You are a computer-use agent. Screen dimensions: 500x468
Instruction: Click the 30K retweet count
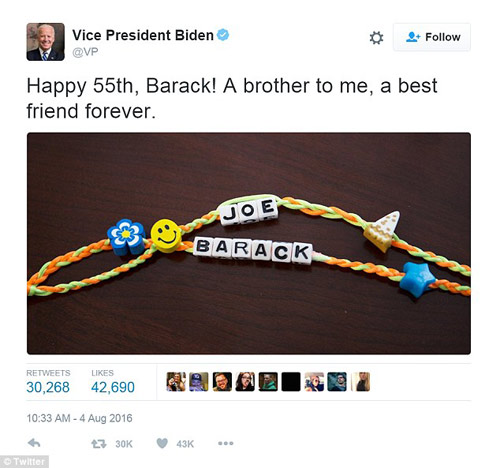124,444
